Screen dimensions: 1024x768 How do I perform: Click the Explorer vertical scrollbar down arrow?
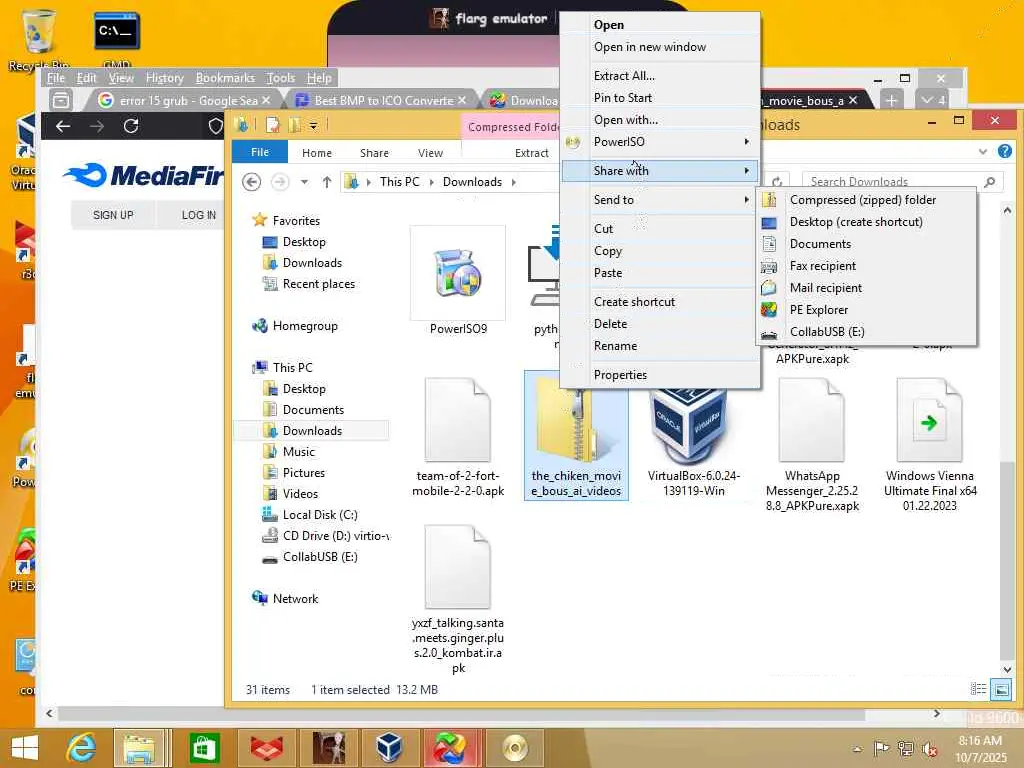[1007, 669]
